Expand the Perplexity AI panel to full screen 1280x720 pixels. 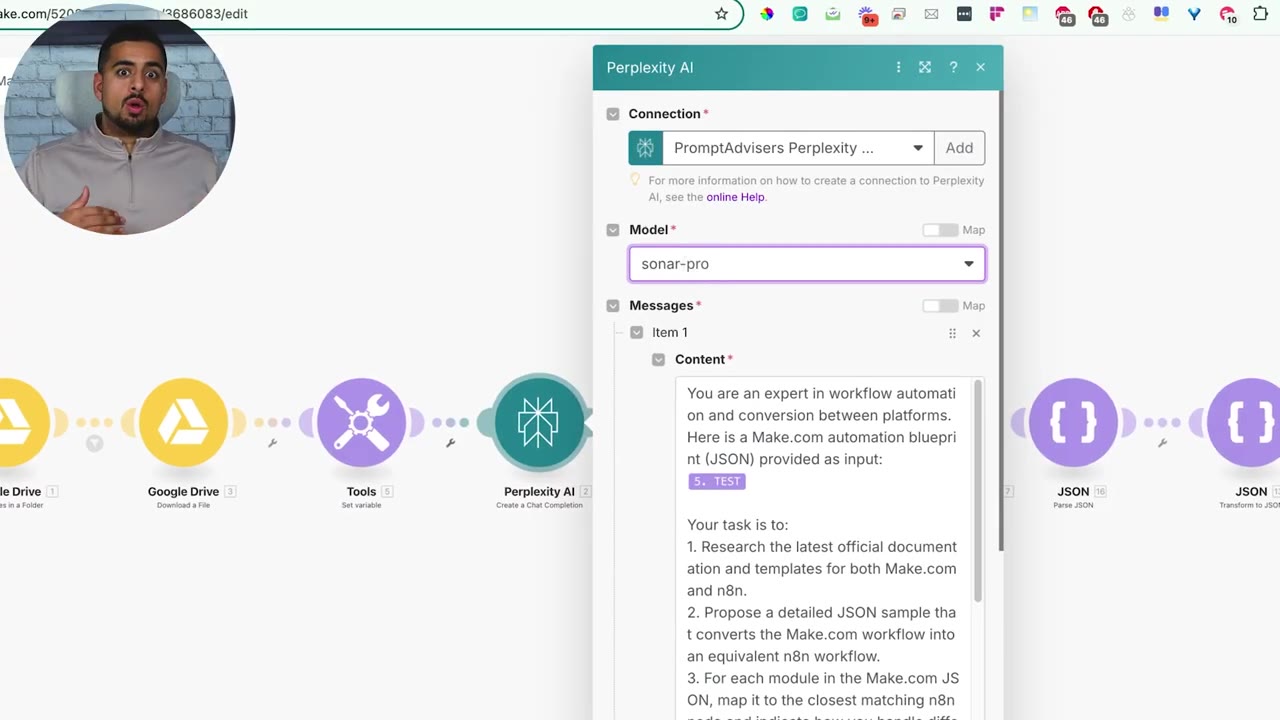[925, 67]
